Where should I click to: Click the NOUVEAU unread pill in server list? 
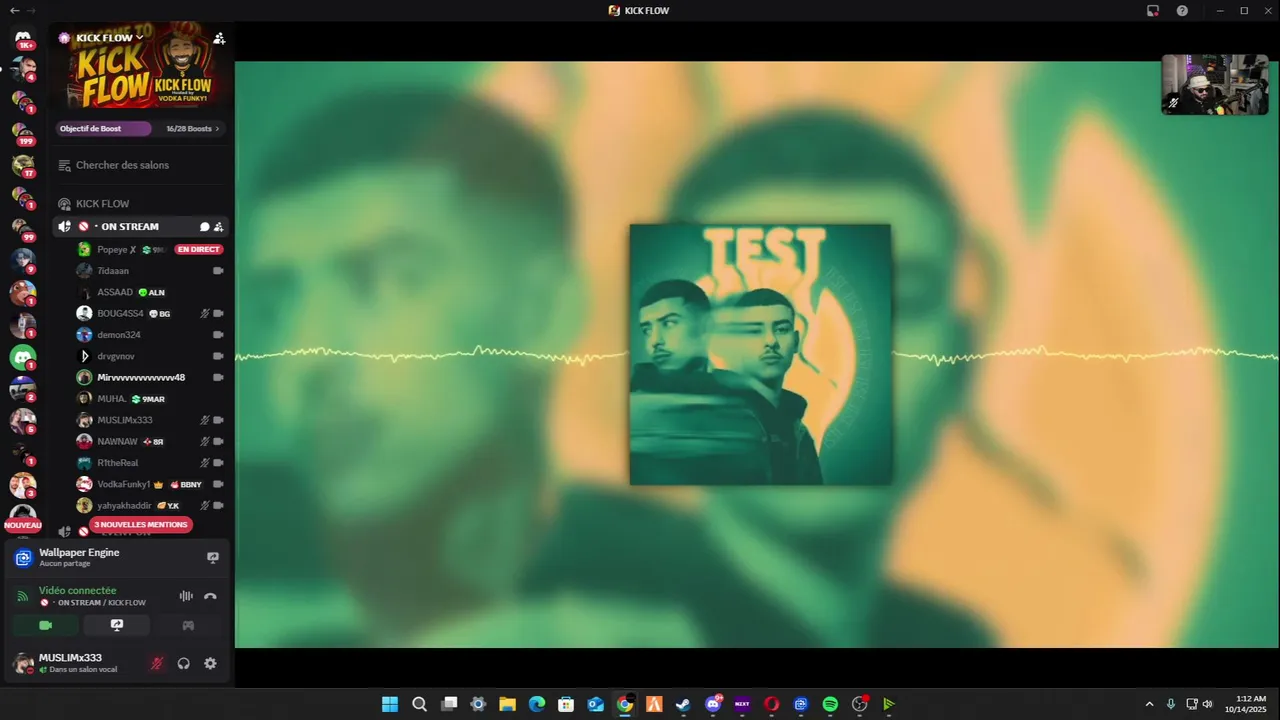23,525
